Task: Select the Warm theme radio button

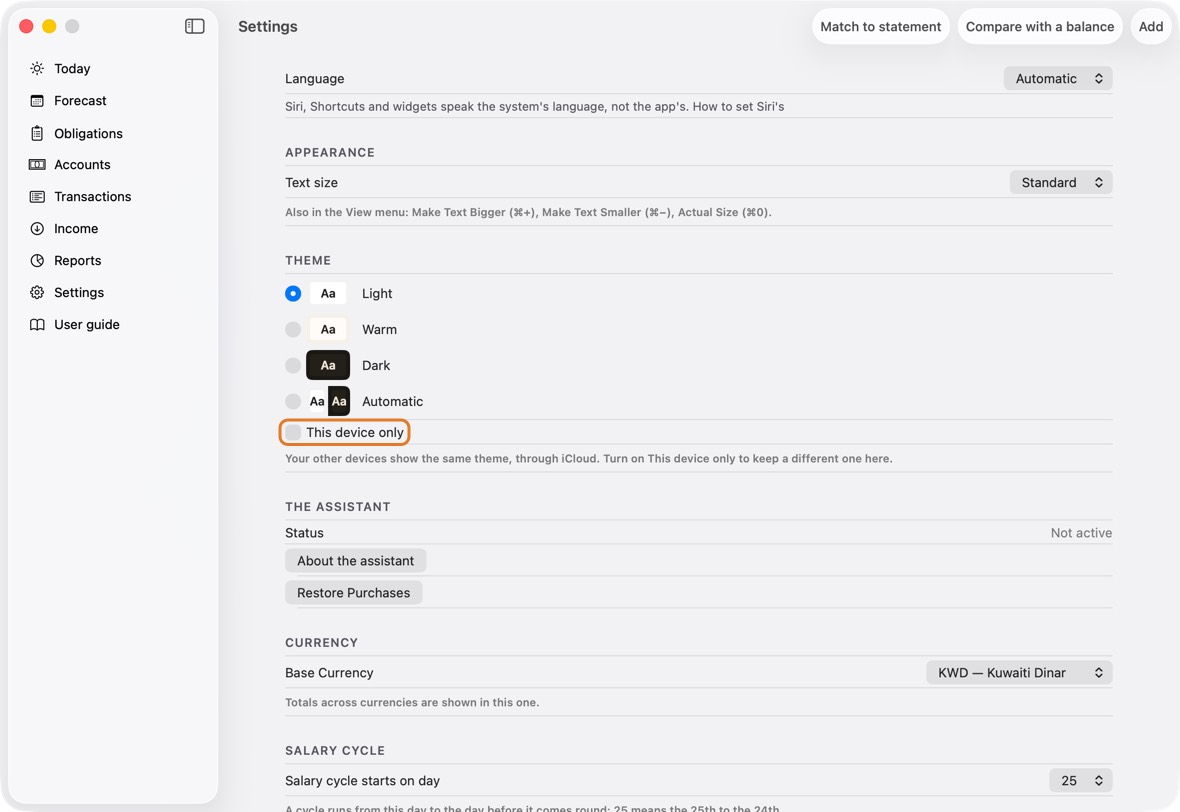Action: pos(293,330)
